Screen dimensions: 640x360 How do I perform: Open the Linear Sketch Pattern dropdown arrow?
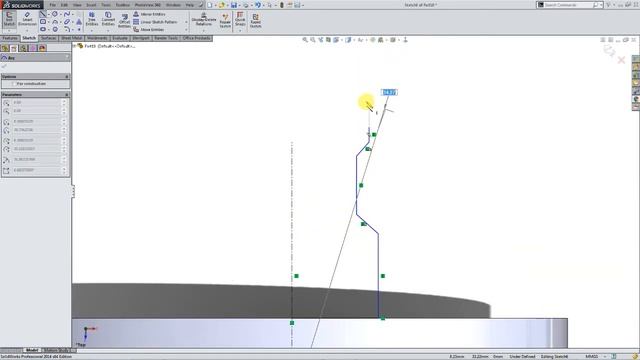[187, 22]
